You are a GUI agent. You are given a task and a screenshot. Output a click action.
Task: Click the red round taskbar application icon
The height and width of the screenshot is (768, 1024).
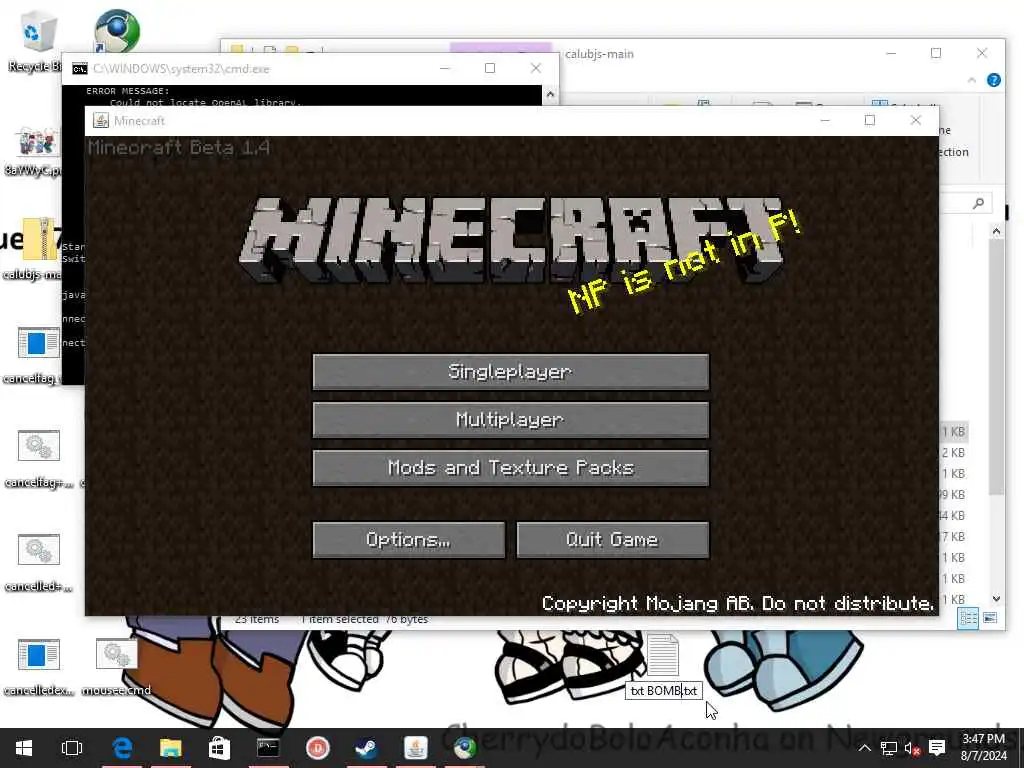pyautogui.click(x=317, y=748)
